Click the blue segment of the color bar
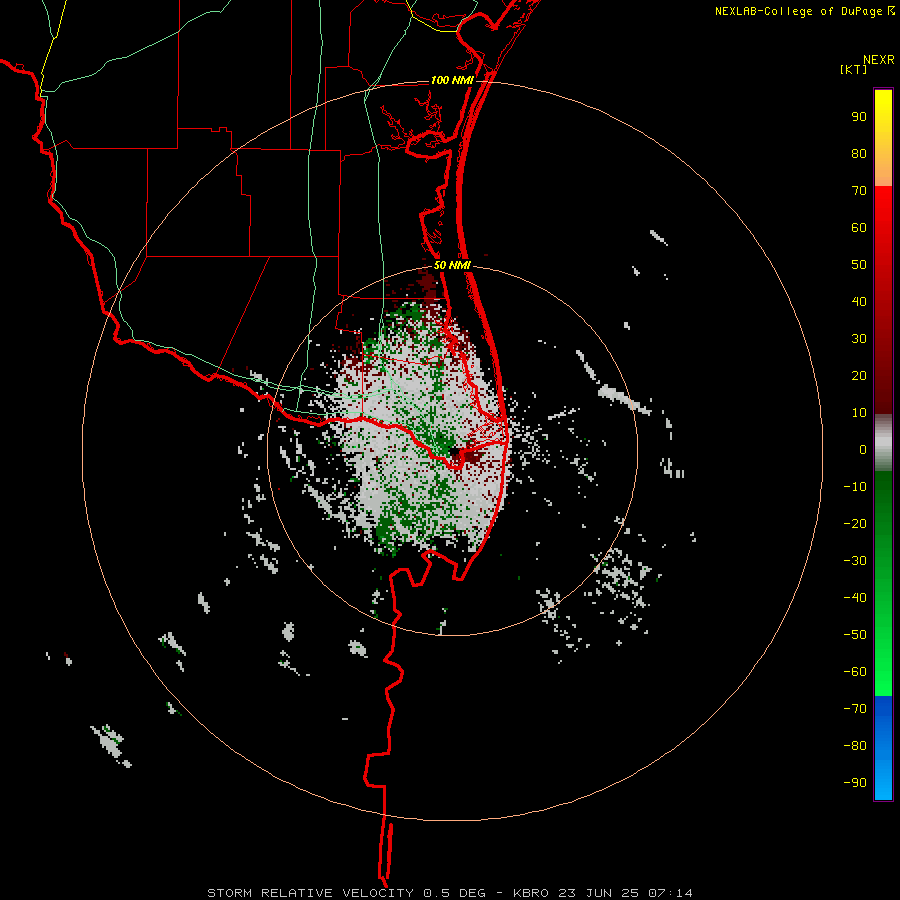This screenshot has height=900, width=900. (883, 748)
